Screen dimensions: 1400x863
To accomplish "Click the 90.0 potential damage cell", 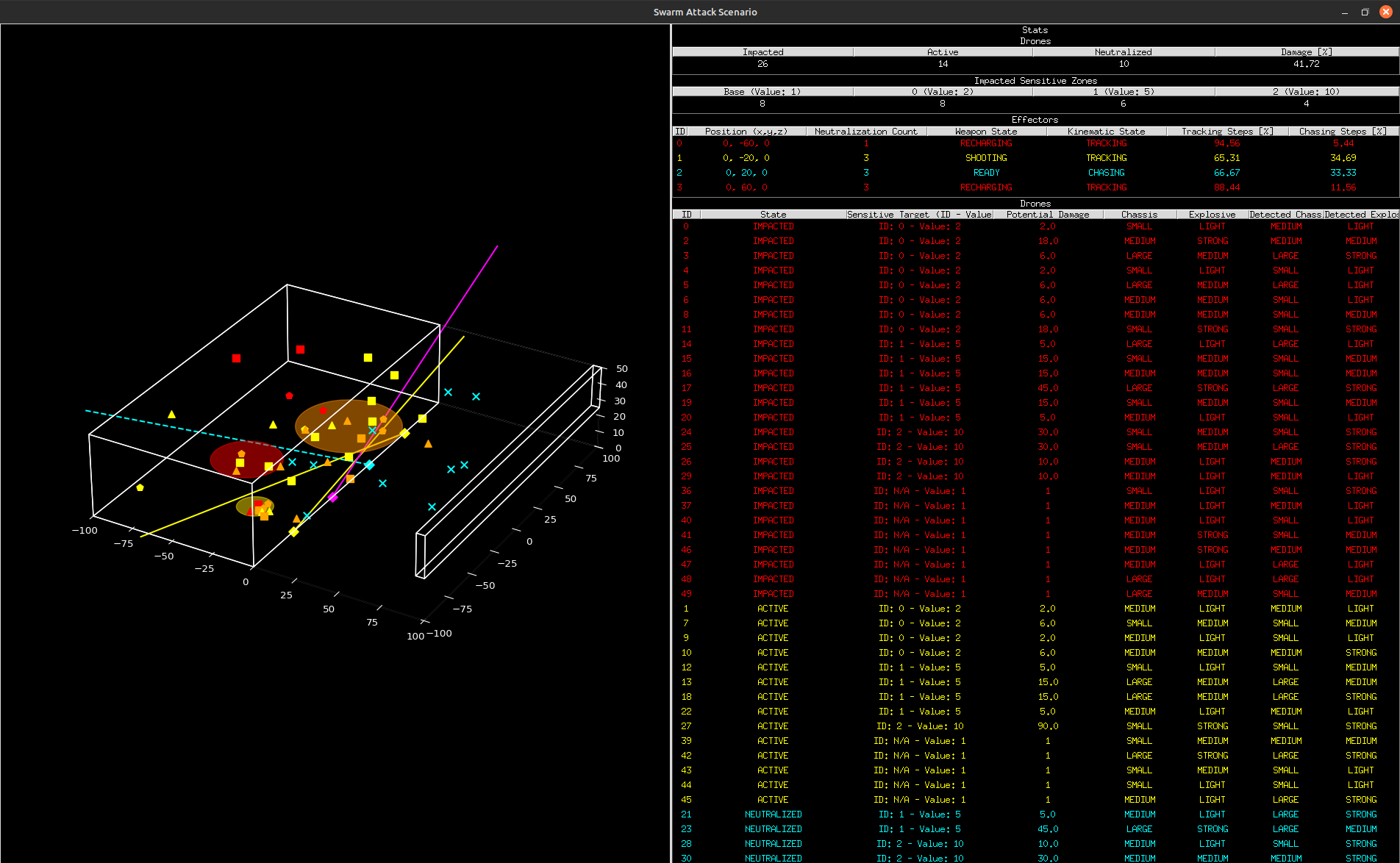I will pyautogui.click(x=1048, y=726).
